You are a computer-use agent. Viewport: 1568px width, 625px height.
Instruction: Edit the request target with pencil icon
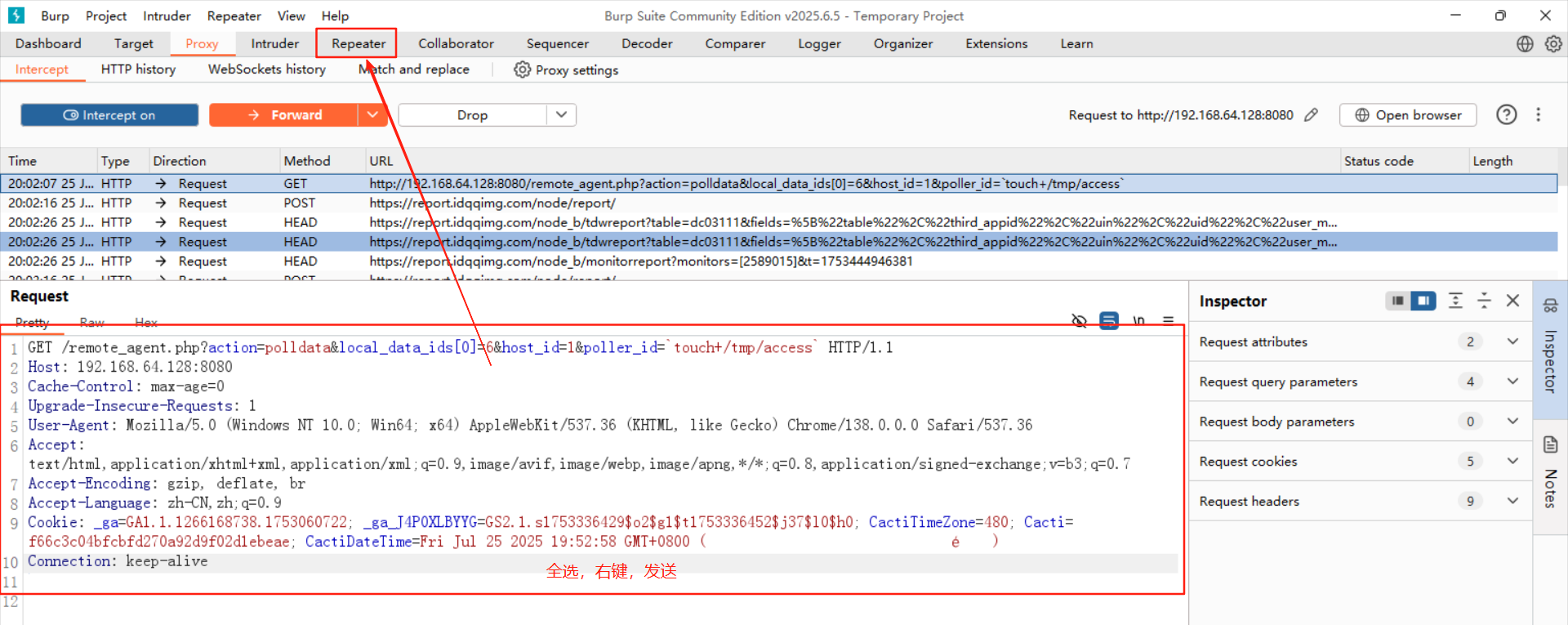(1311, 115)
